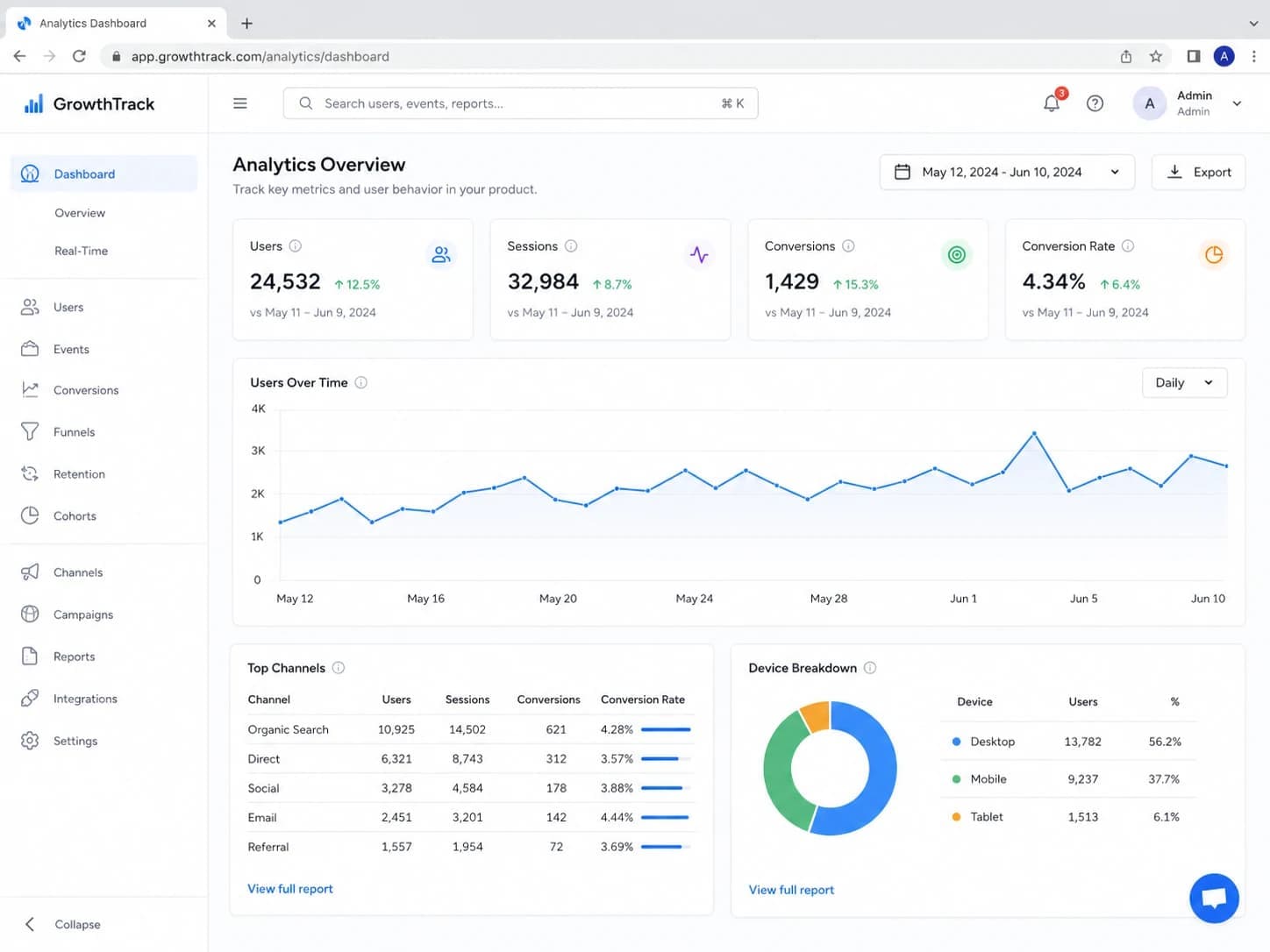Toggle the hamburger menu icon
This screenshot has height=952, width=1270.
pyautogui.click(x=239, y=103)
